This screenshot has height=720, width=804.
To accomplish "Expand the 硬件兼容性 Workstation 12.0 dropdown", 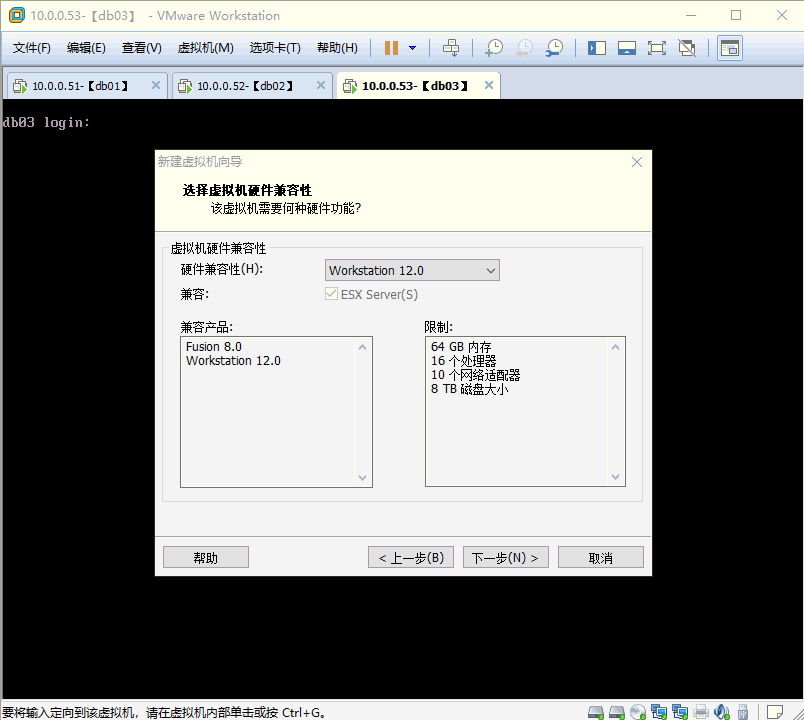I will (412, 270).
